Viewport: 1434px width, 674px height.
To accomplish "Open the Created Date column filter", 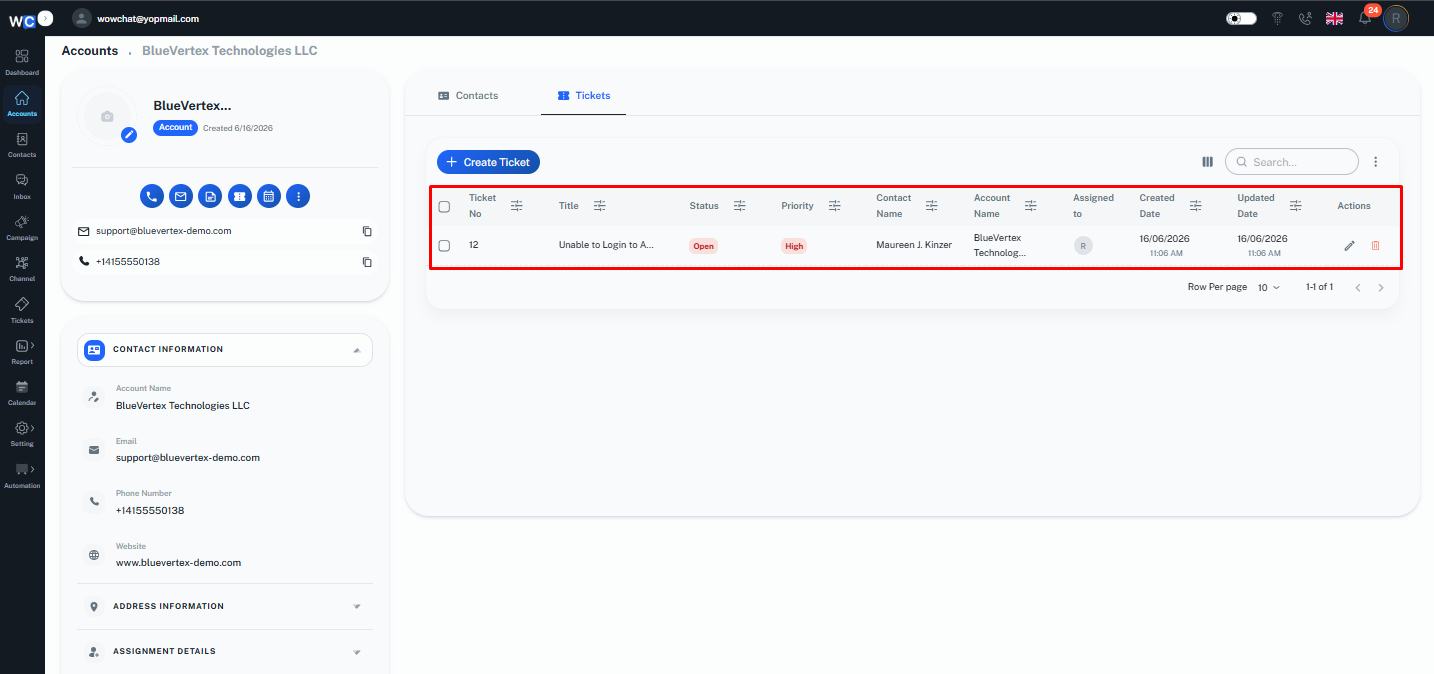I will tap(1196, 206).
